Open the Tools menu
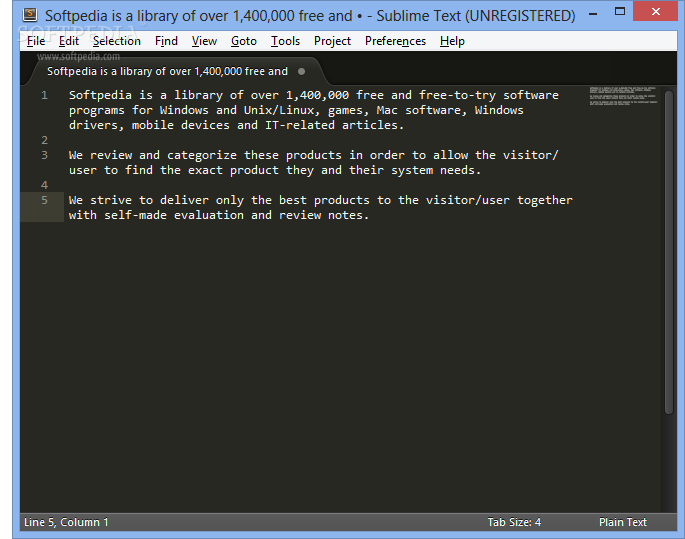This screenshot has height=539, width=685. click(x=285, y=41)
